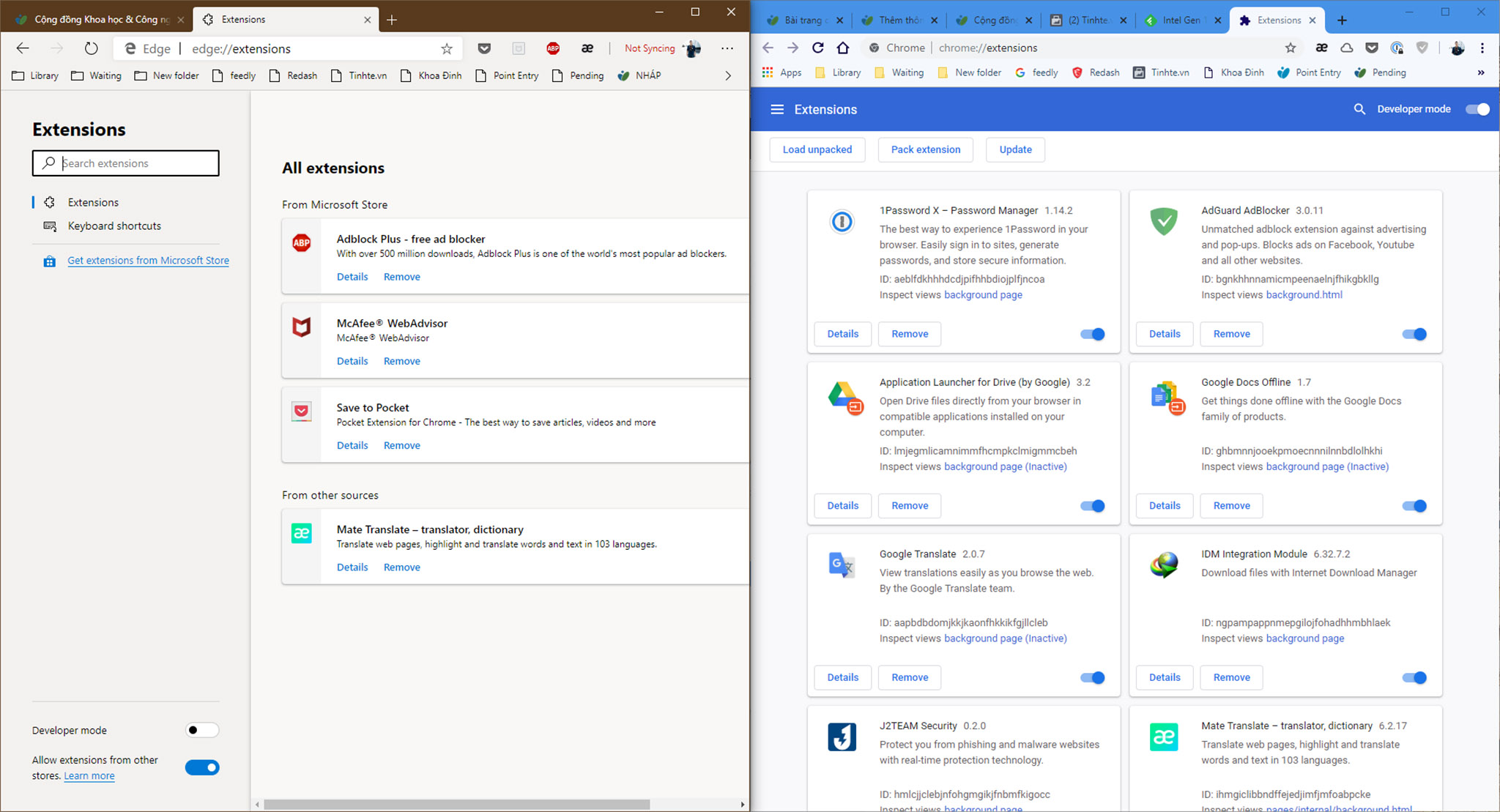
Task: Open Tinhte.vn bookmark in Chrome bar
Action: [1161, 72]
